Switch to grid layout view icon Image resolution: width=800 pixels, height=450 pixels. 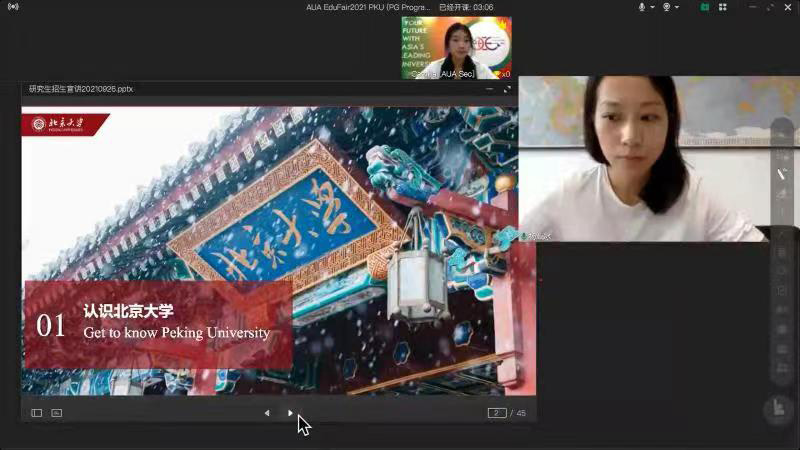point(722,7)
